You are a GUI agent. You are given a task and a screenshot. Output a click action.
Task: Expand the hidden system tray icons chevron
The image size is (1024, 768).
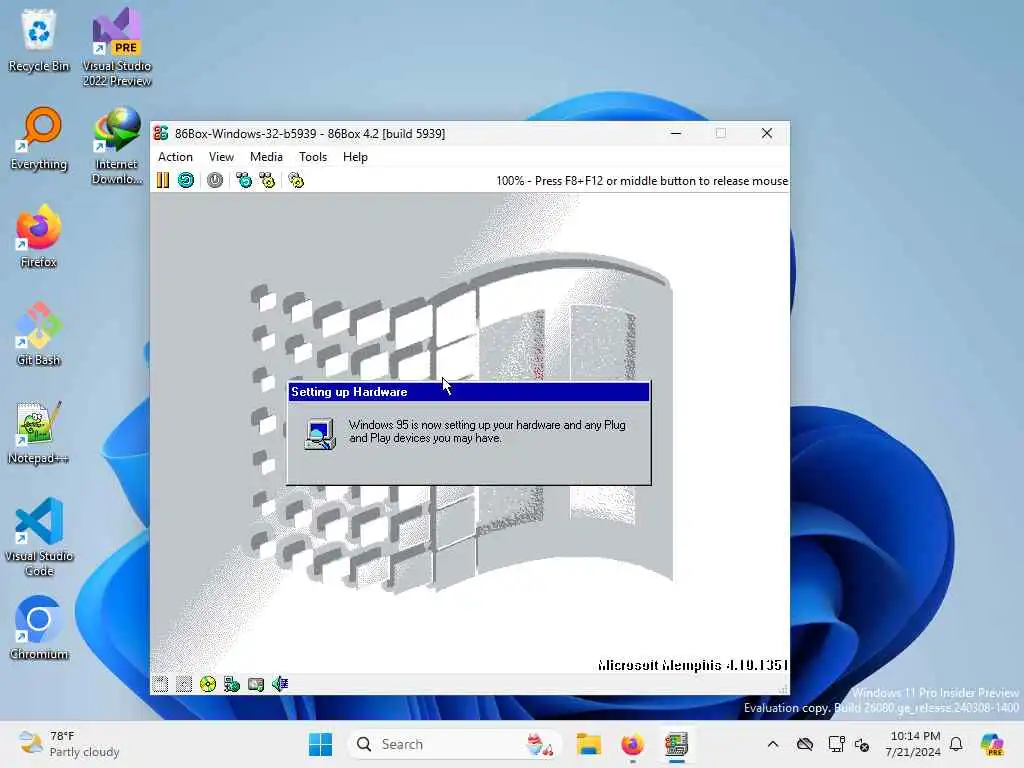pos(773,744)
